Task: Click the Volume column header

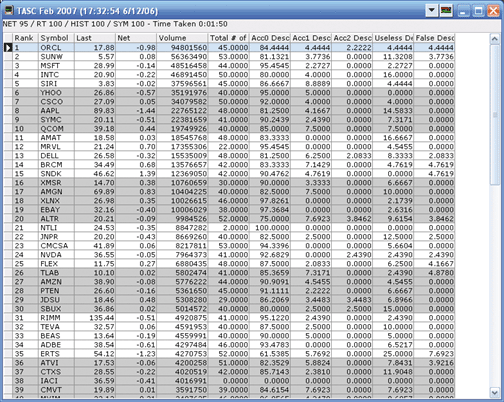Action: coord(182,38)
